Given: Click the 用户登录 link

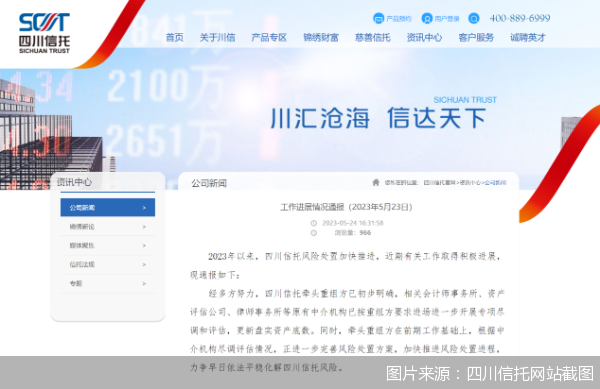Looking at the screenshot, I should pos(447,18).
